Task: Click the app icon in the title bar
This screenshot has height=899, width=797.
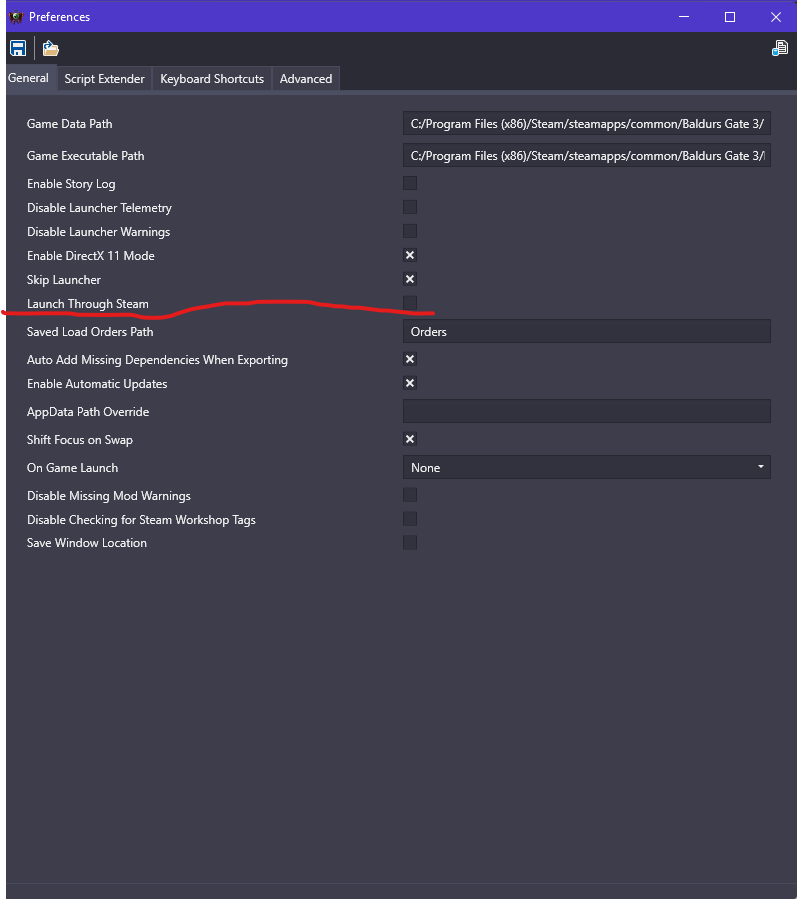Action: click(16, 16)
